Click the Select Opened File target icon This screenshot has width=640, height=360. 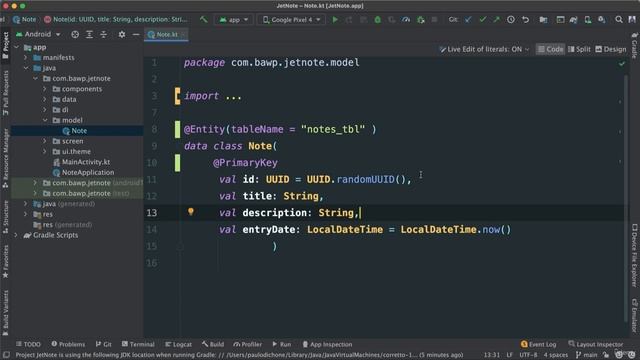75,34
